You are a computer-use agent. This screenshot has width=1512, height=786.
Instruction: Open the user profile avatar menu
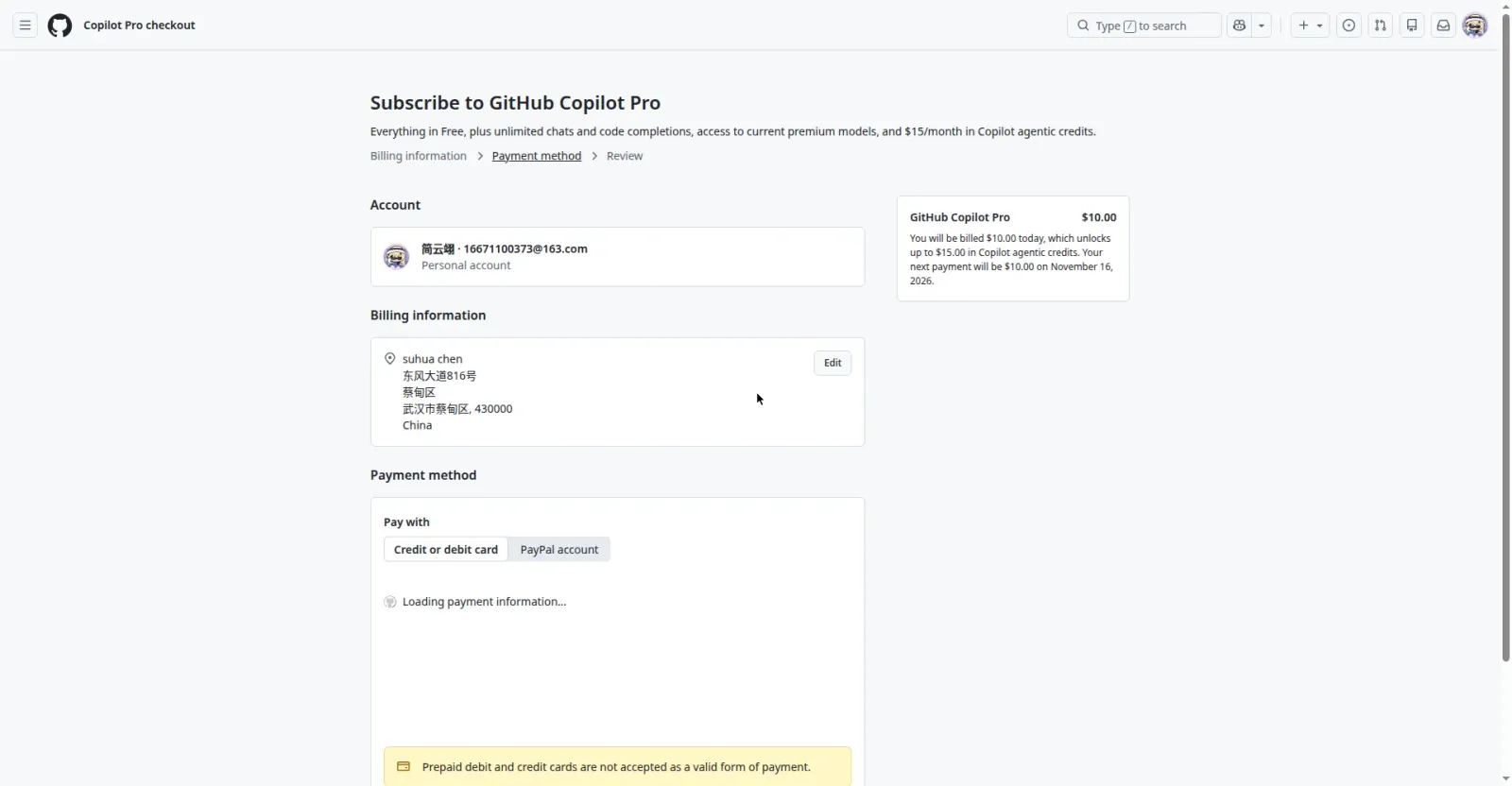tap(1475, 26)
